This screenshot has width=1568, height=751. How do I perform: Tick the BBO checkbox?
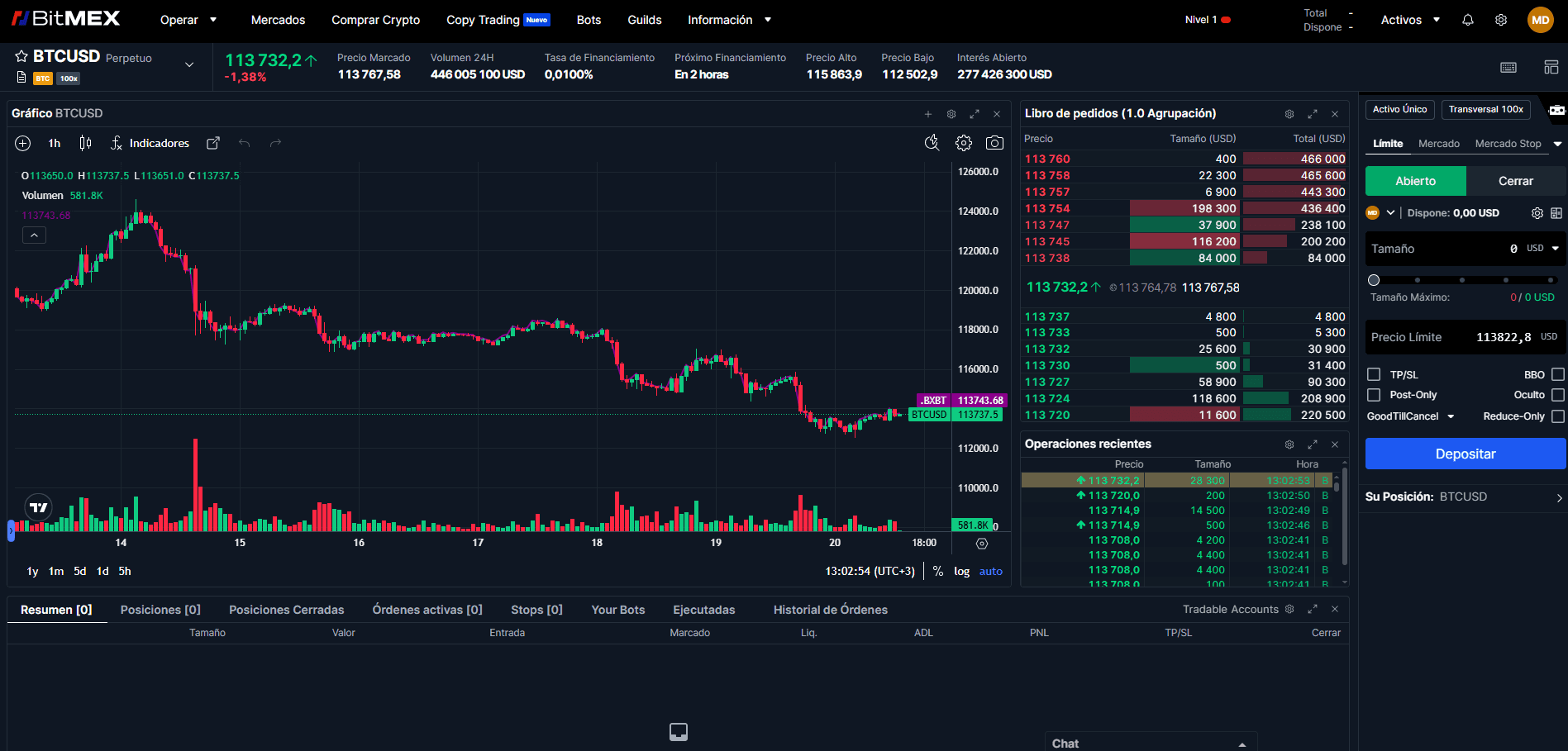pyautogui.click(x=1558, y=374)
